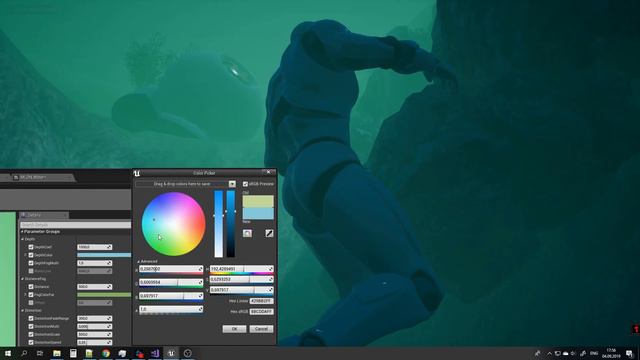
Task: Click the New color swatch
Action: (258, 213)
